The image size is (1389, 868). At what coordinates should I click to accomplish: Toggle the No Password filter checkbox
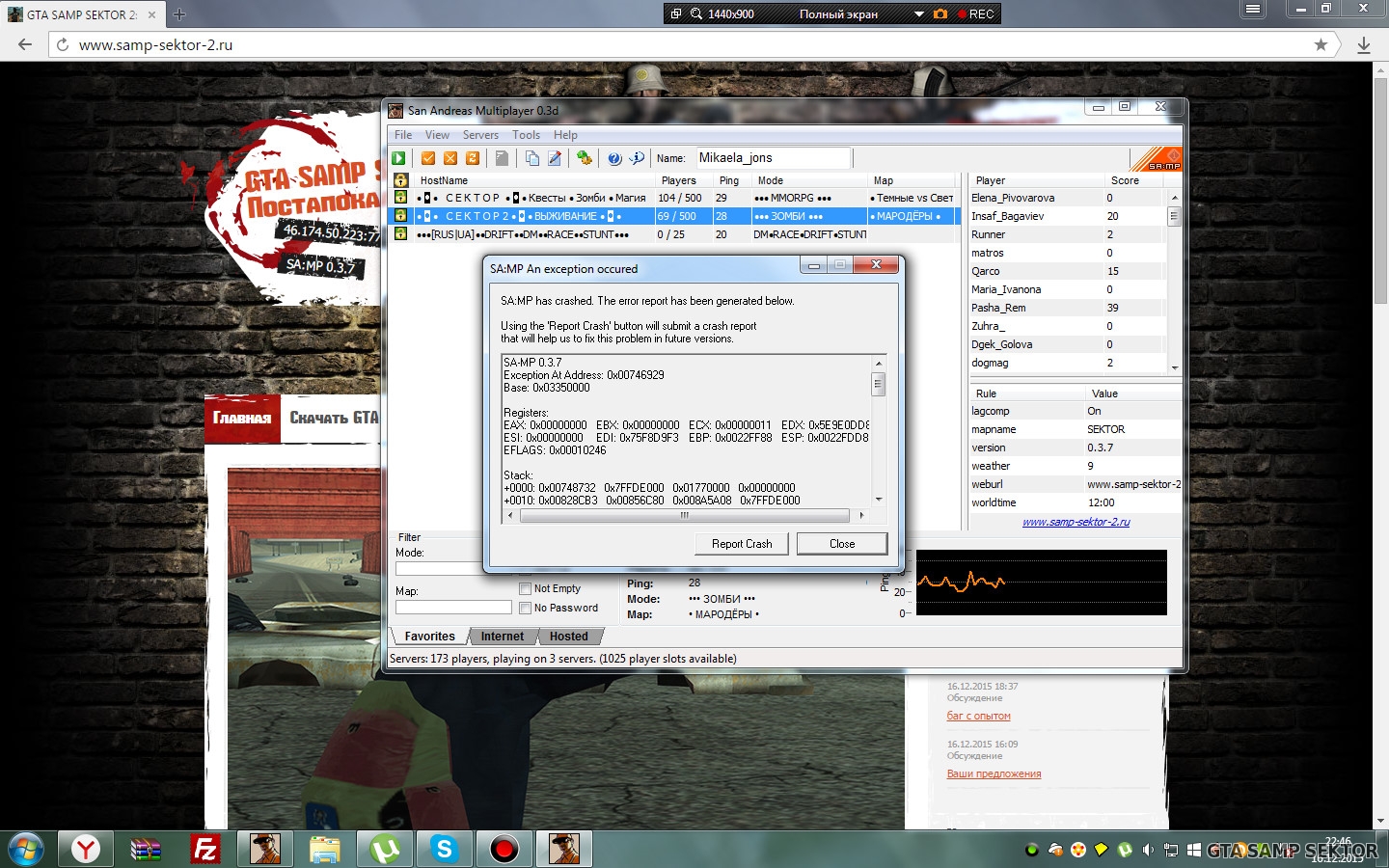pyautogui.click(x=526, y=608)
